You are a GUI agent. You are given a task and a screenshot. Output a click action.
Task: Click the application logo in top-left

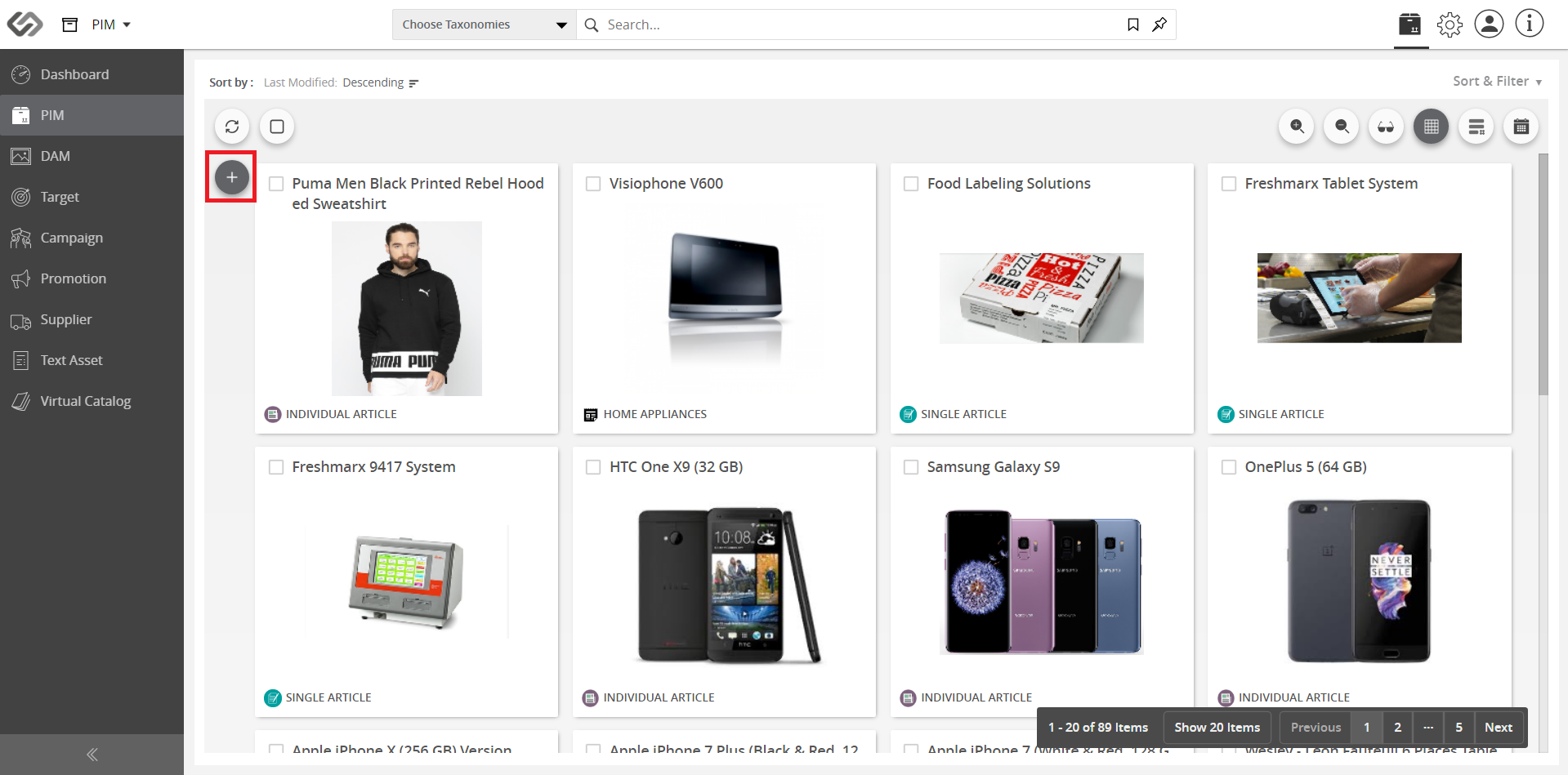coord(25,24)
